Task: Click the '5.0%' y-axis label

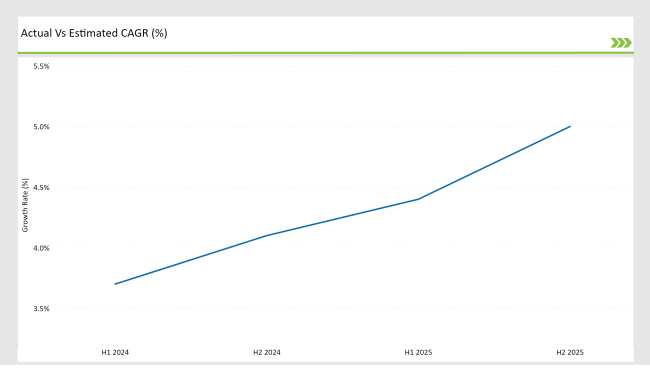Action: (41, 127)
